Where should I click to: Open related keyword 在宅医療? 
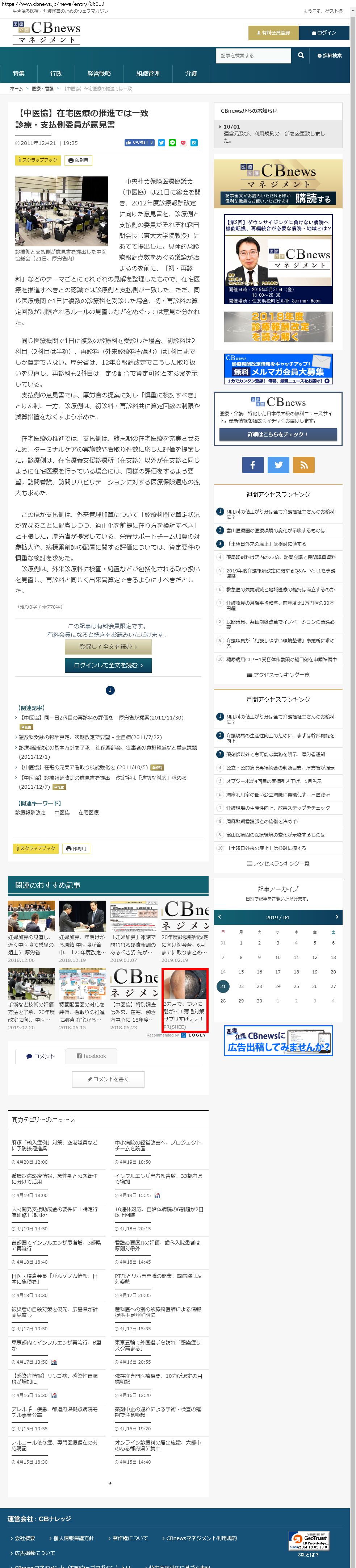pyautogui.click(x=89, y=813)
